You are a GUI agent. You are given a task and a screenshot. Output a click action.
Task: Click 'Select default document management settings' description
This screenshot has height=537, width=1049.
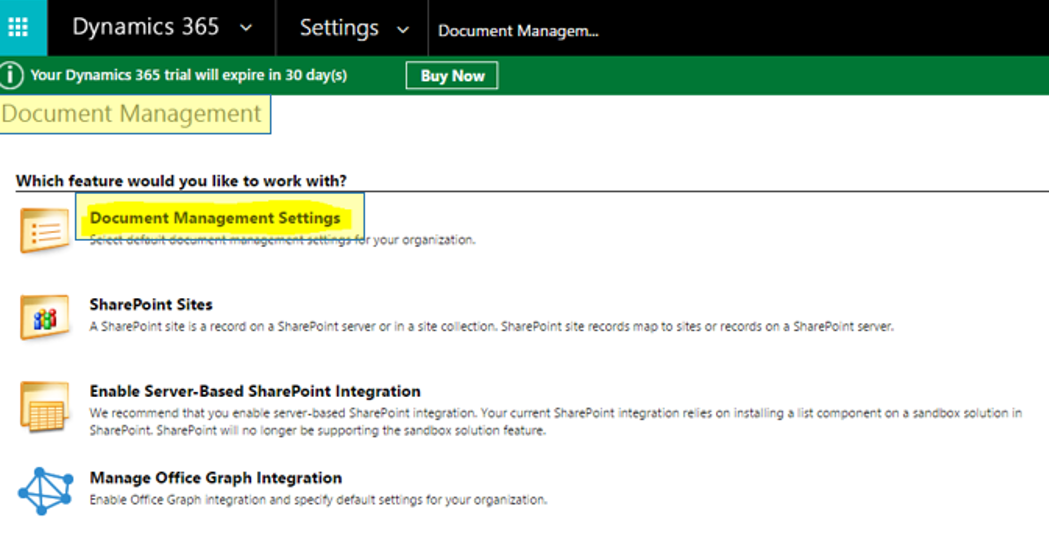tap(282, 239)
